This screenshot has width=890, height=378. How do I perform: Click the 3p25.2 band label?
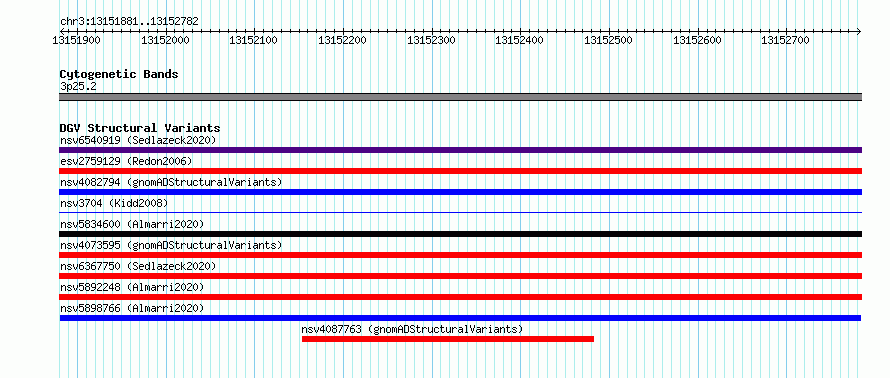(78, 86)
